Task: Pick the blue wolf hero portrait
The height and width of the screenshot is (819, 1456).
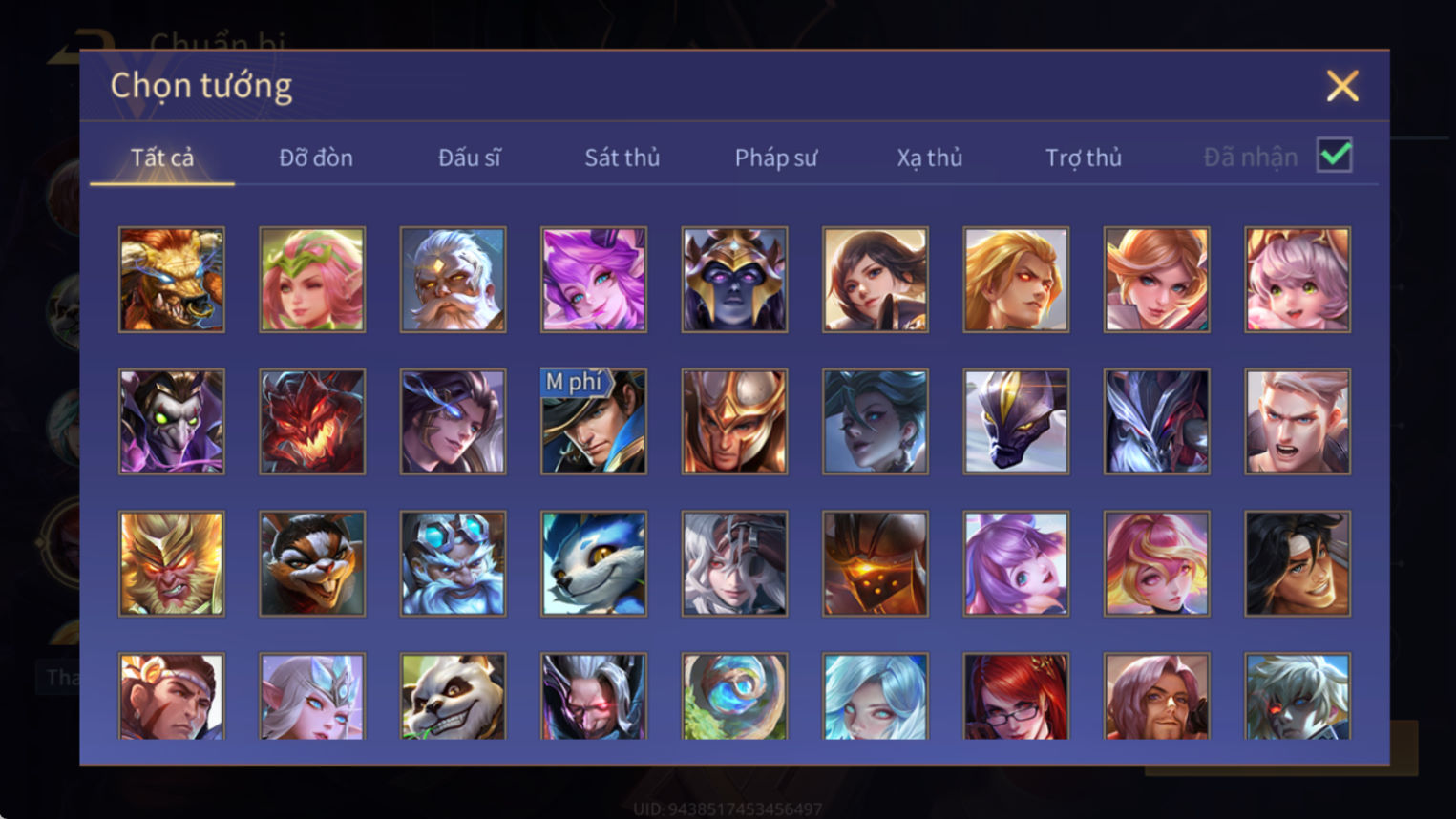Action: pyautogui.click(x=594, y=563)
